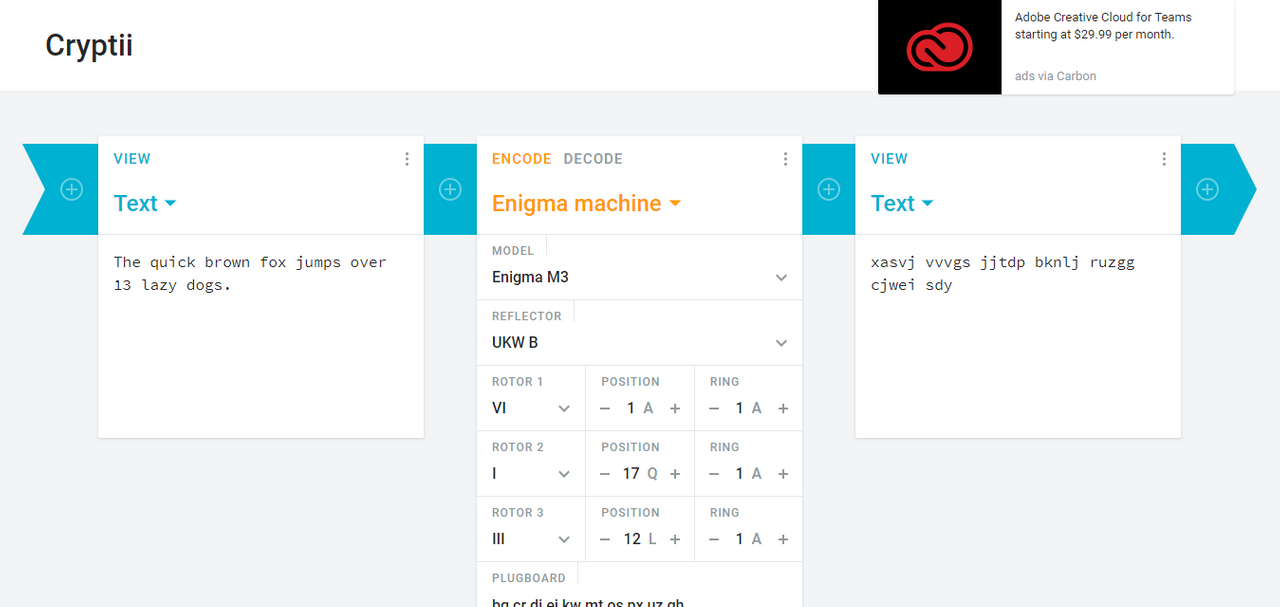Decrease Rotor 2 position with minus button
Screen dimensions: 1280x607
[x=604, y=474]
